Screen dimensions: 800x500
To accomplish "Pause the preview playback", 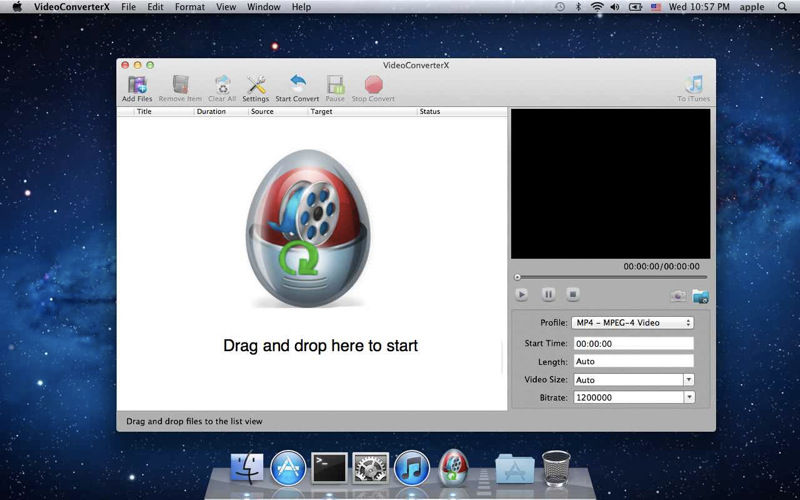I will pos(548,294).
